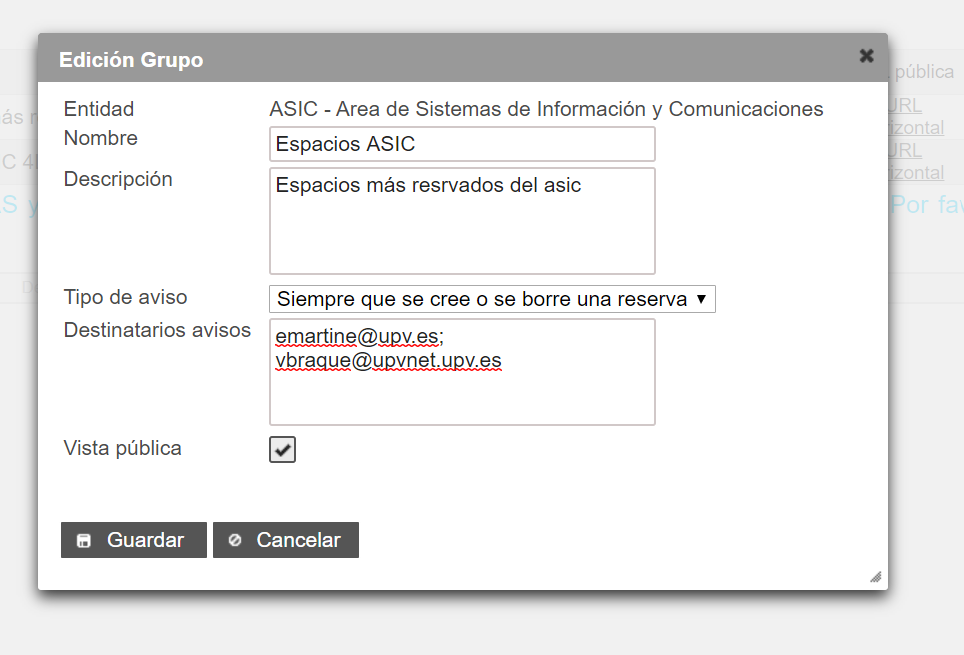Click the dialog resize grip icon

[875, 577]
